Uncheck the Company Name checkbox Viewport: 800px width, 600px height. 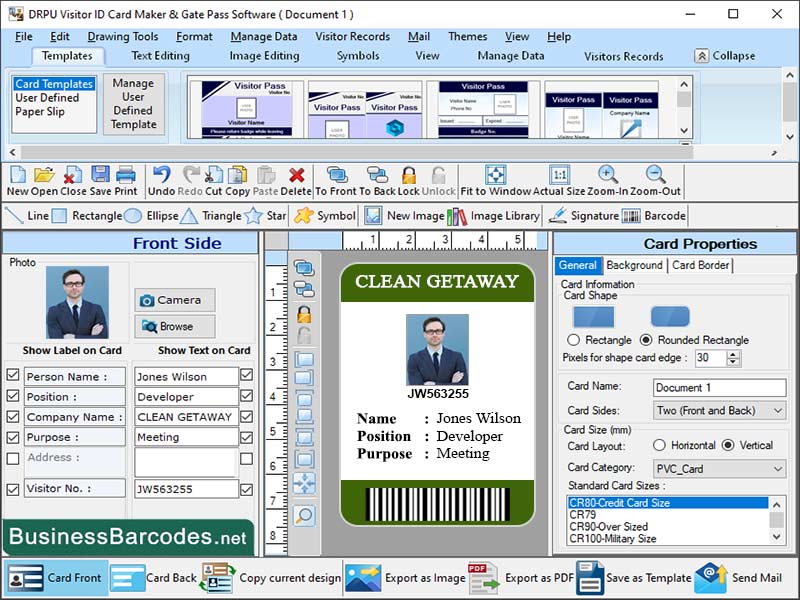[x=13, y=417]
